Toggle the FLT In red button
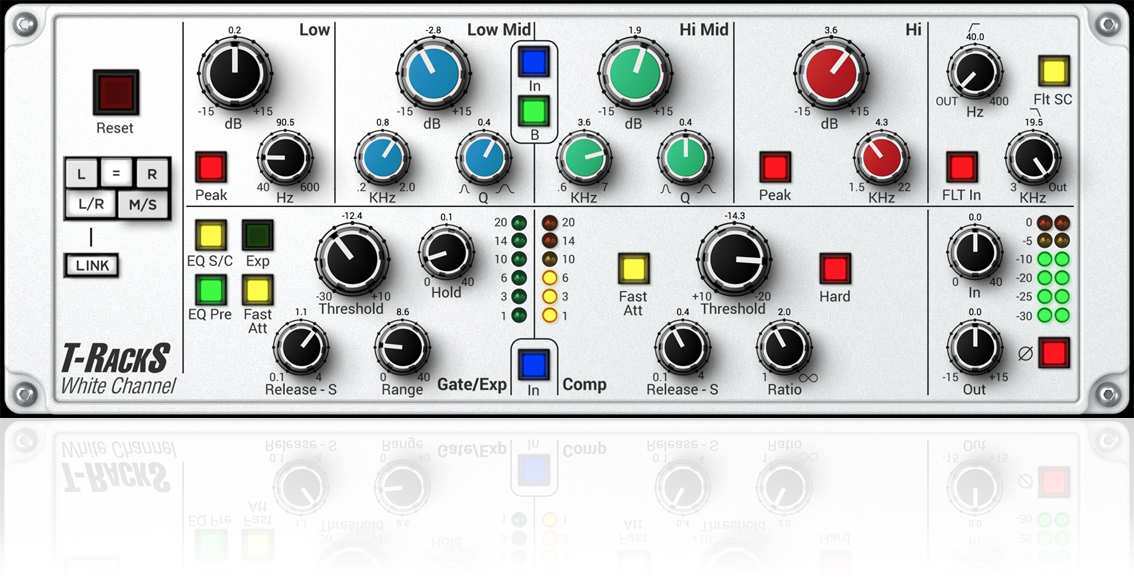The image size is (1134, 580). [962, 167]
